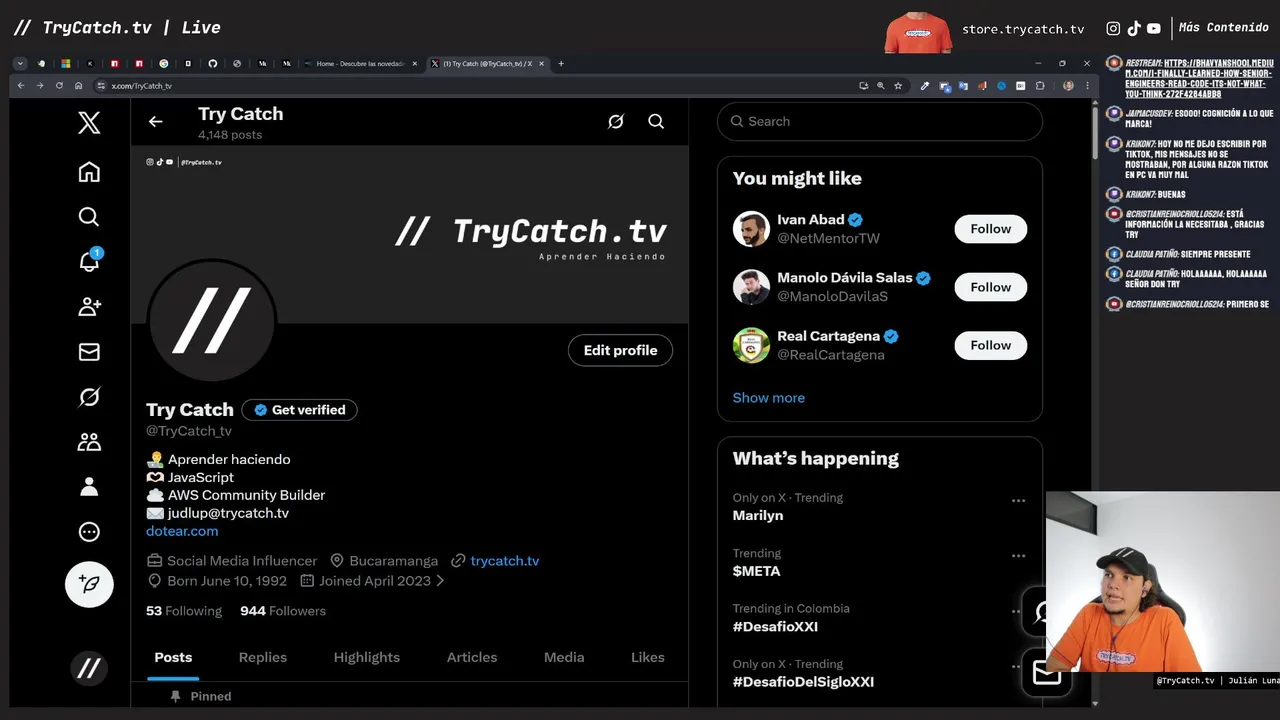Screen dimensions: 1280x720
Task: Switch to the pinned GitHub tab
Action: point(212,63)
